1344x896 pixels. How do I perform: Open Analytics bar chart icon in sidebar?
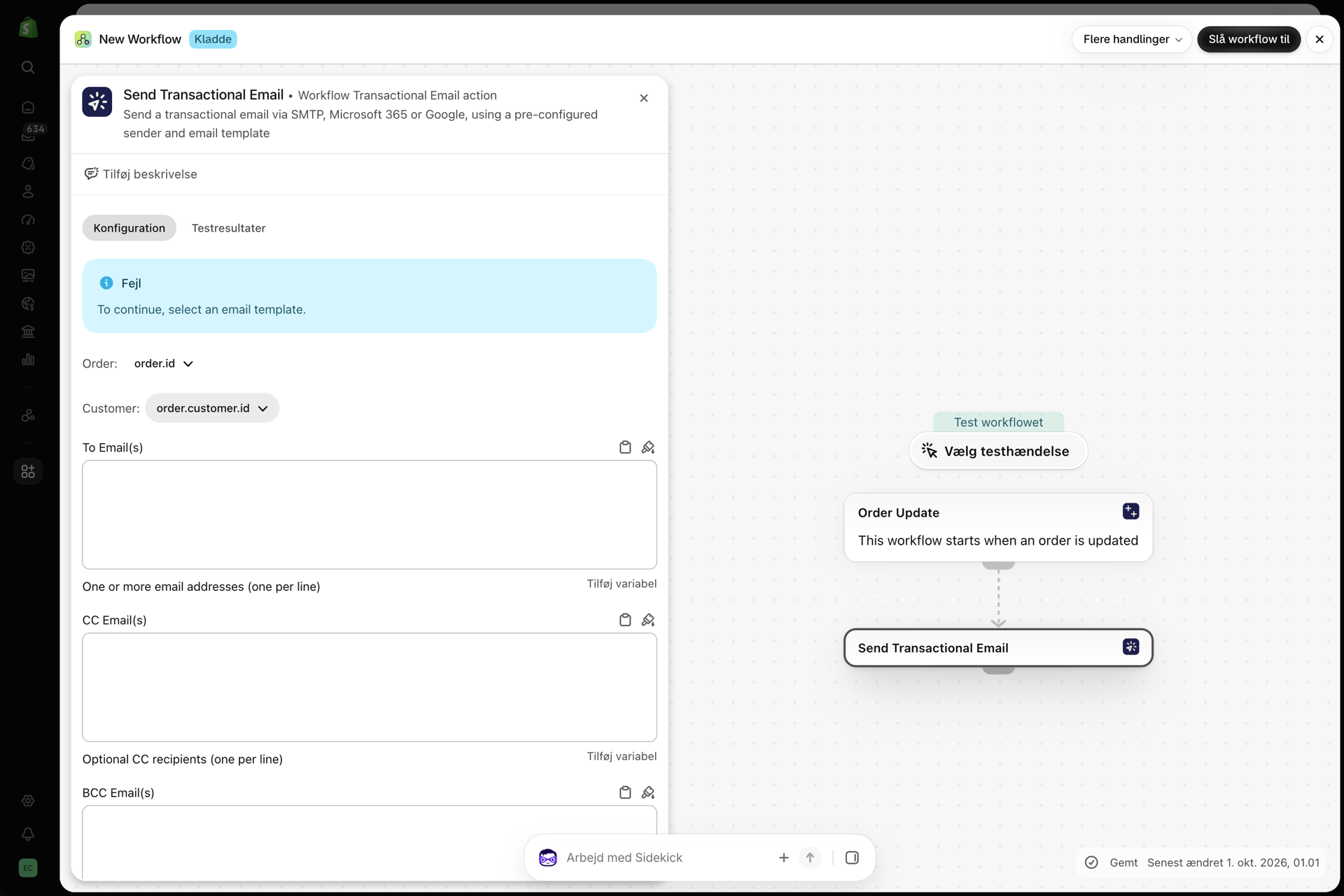pyautogui.click(x=28, y=359)
